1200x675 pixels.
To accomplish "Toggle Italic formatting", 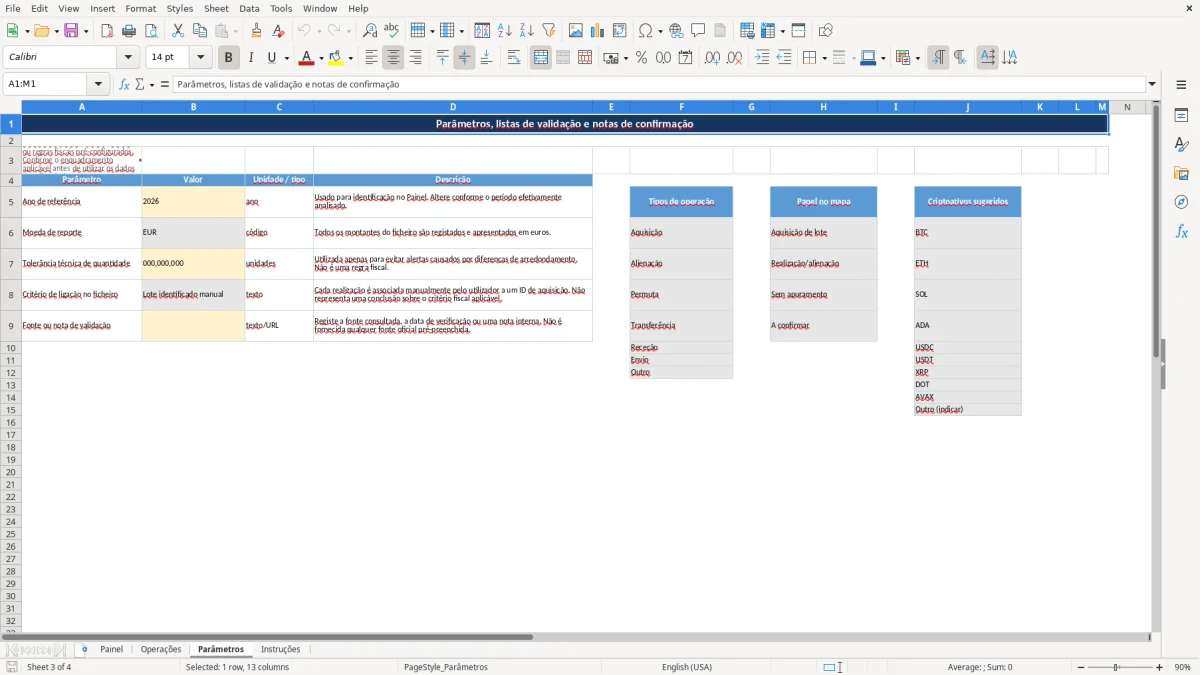I will point(251,58).
